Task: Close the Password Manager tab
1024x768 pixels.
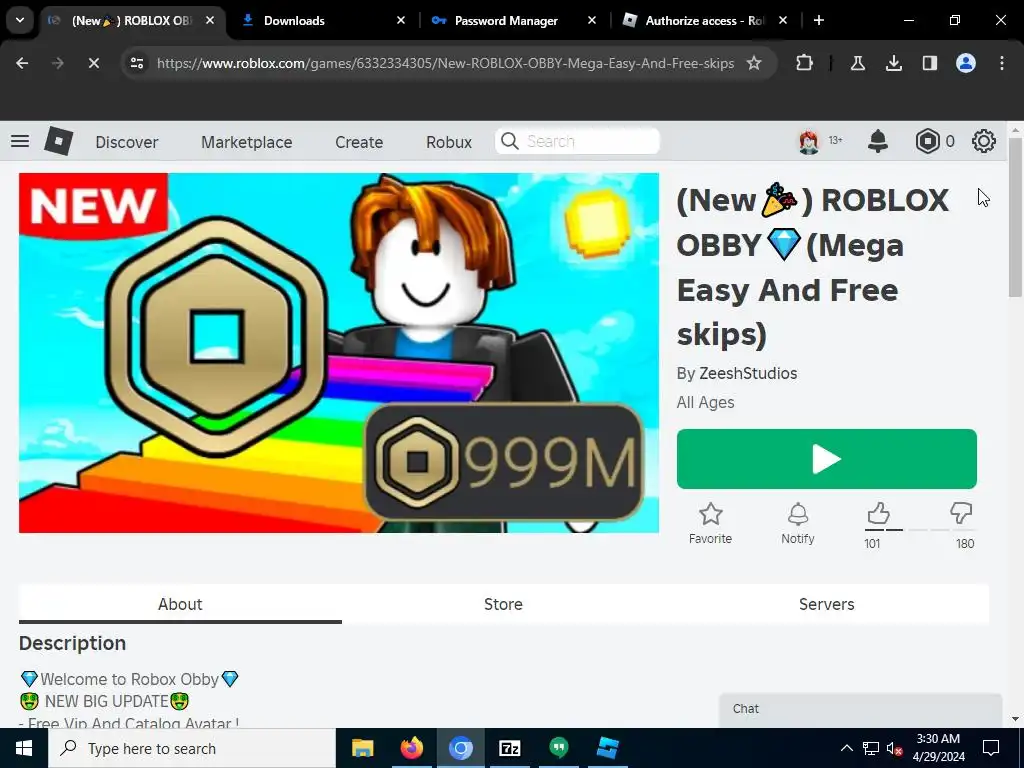Action: coord(591,20)
